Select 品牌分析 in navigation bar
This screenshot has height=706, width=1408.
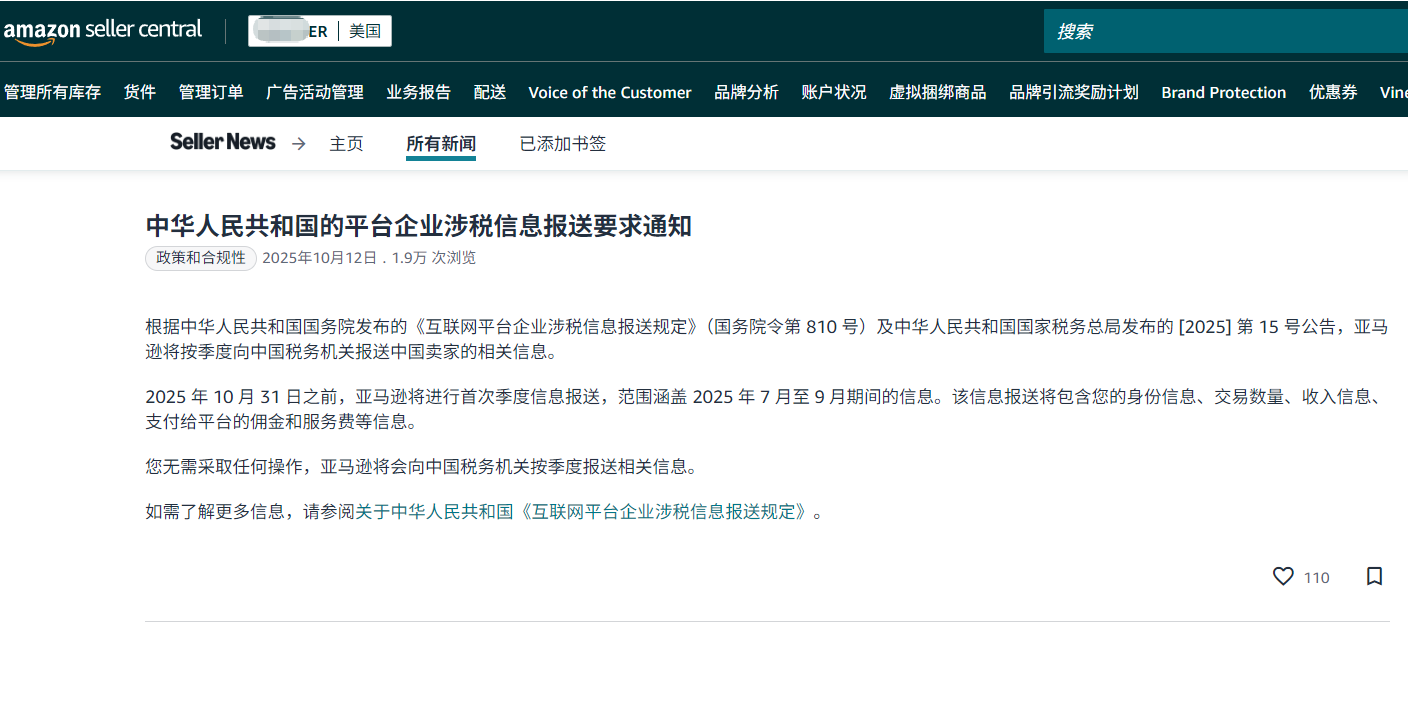746,92
